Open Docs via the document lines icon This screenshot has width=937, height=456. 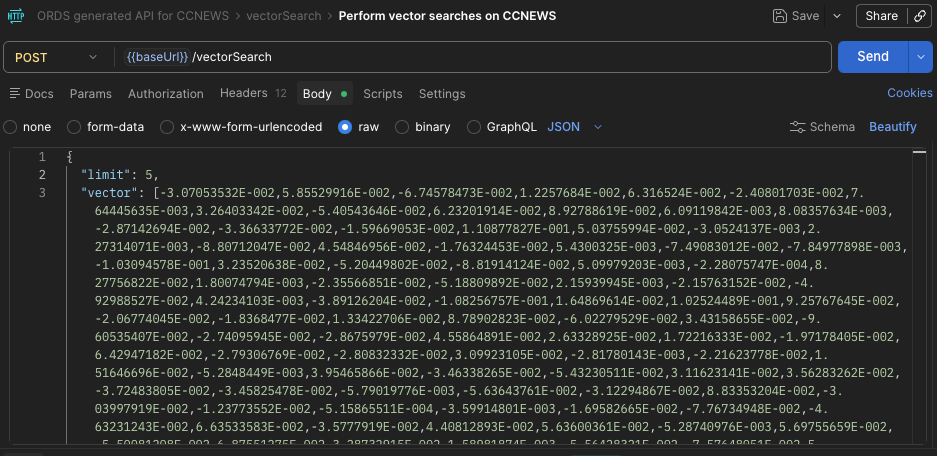pyautogui.click(x=14, y=94)
